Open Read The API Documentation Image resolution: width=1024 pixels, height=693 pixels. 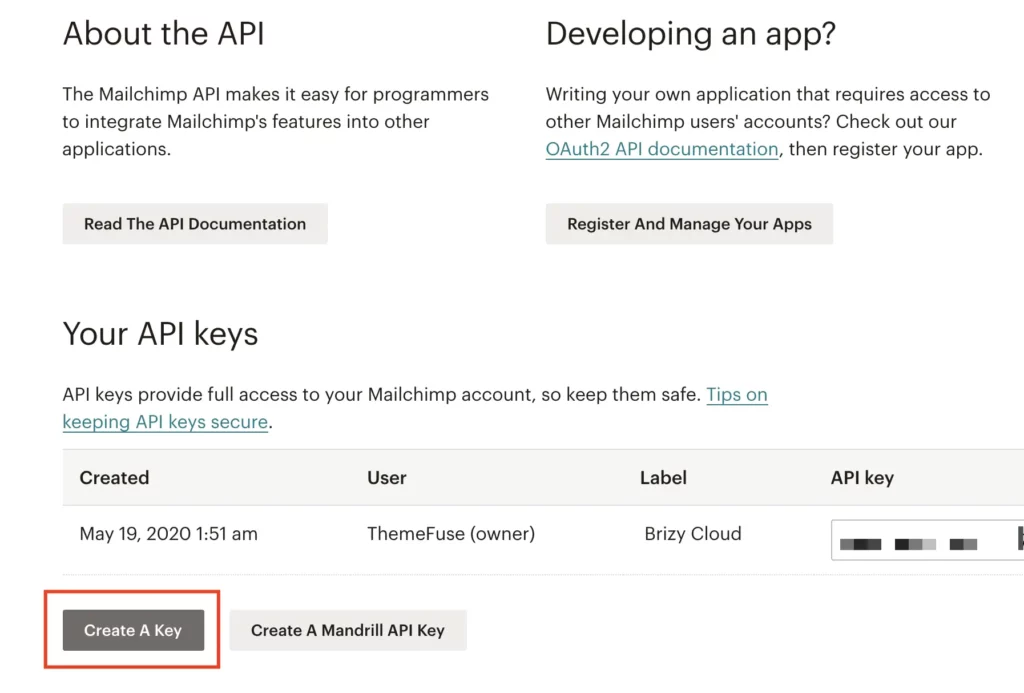(194, 223)
